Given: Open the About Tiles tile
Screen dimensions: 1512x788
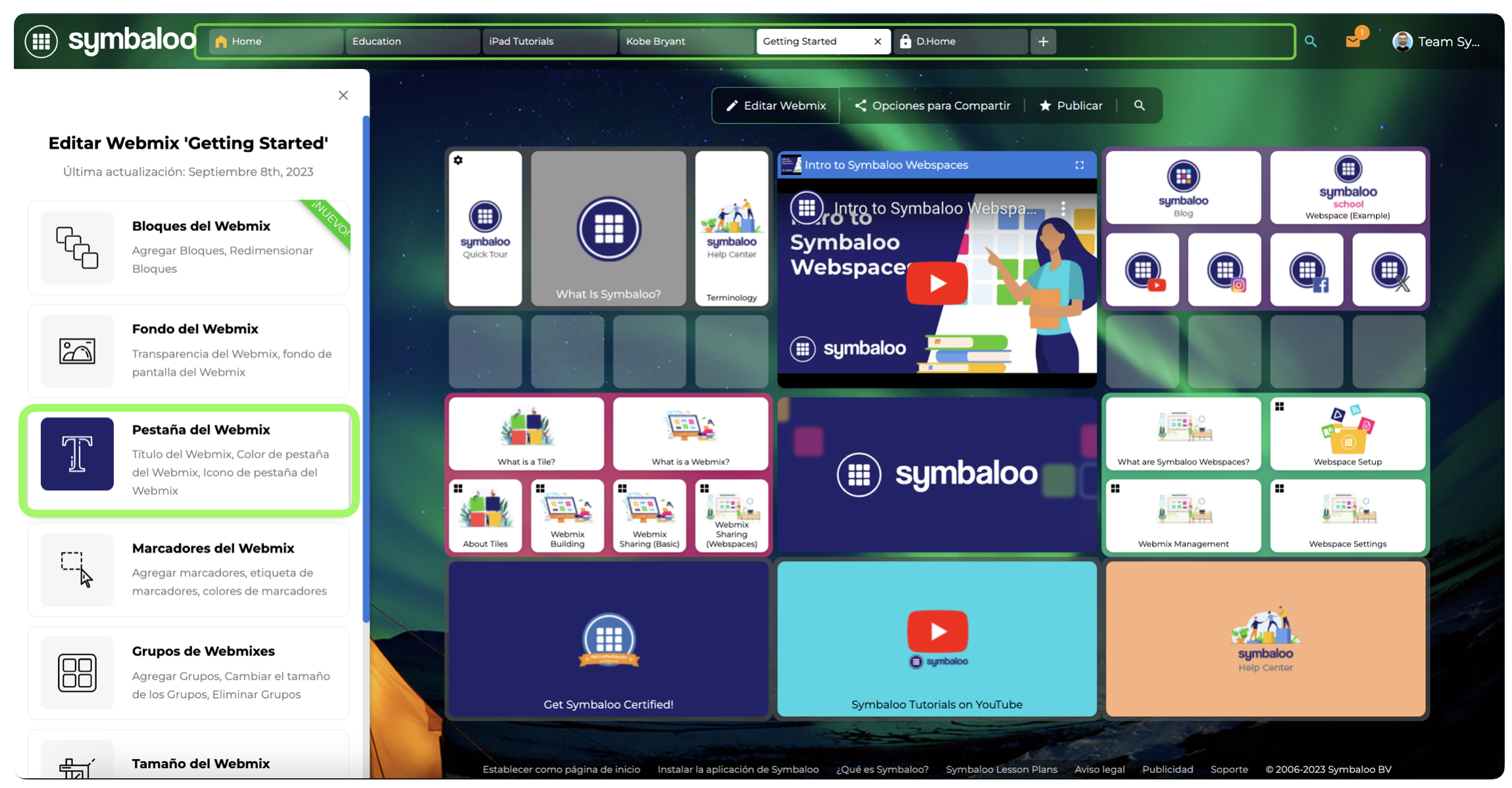Looking at the screenshot, I should (486, 516).
